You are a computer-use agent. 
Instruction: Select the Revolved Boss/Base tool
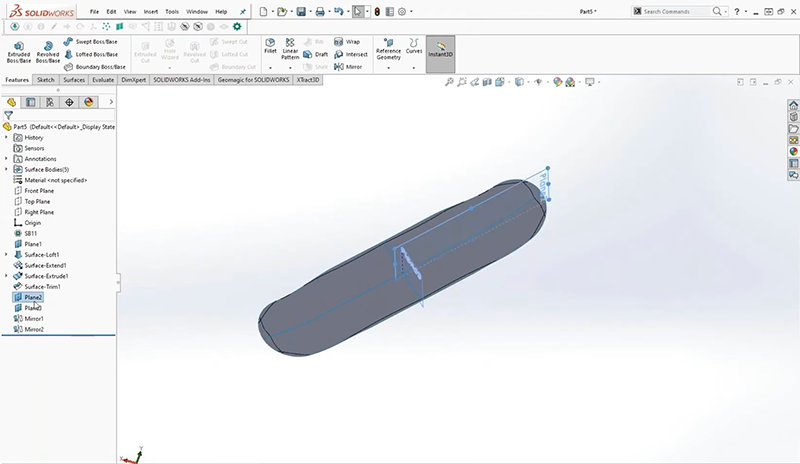[x=48, y=52]
